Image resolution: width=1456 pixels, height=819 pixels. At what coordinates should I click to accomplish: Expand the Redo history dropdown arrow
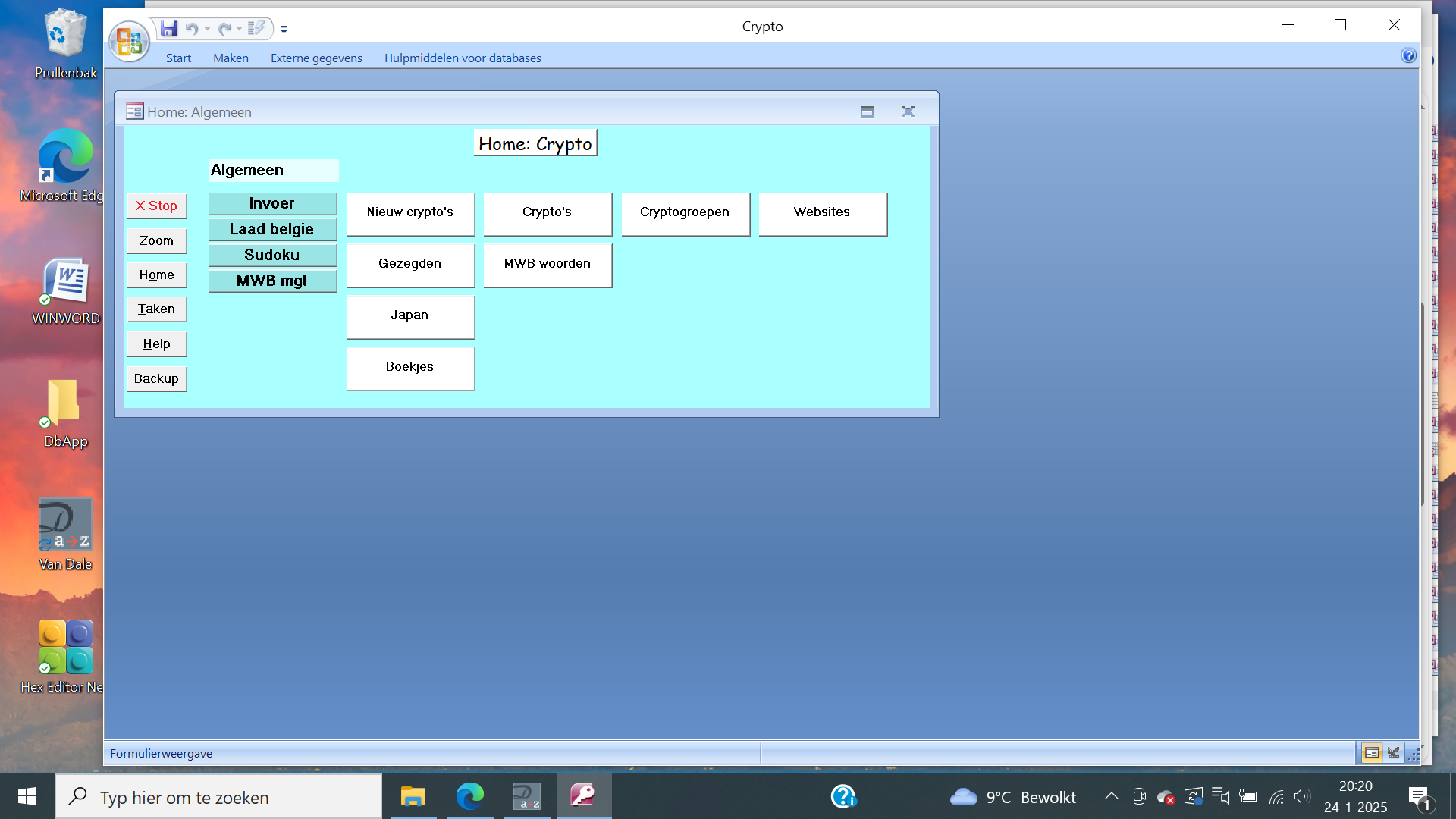(x=239, y=29)
